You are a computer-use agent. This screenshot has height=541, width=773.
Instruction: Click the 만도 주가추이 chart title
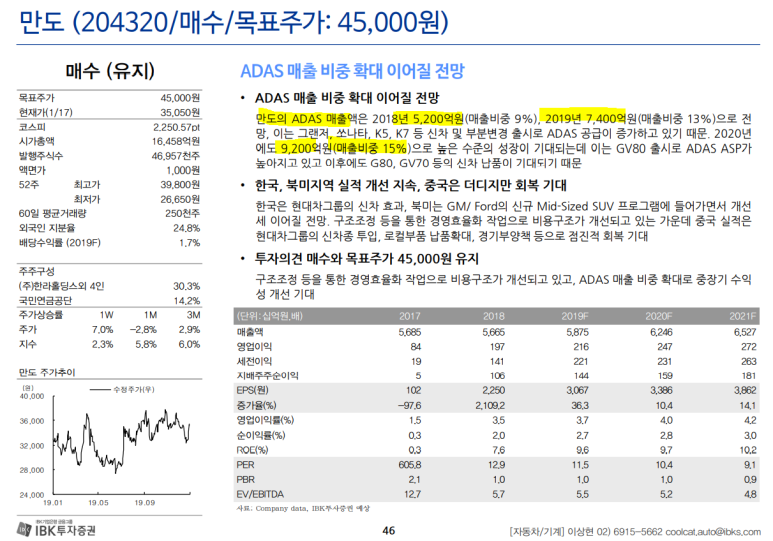click(x=47, y=372)
